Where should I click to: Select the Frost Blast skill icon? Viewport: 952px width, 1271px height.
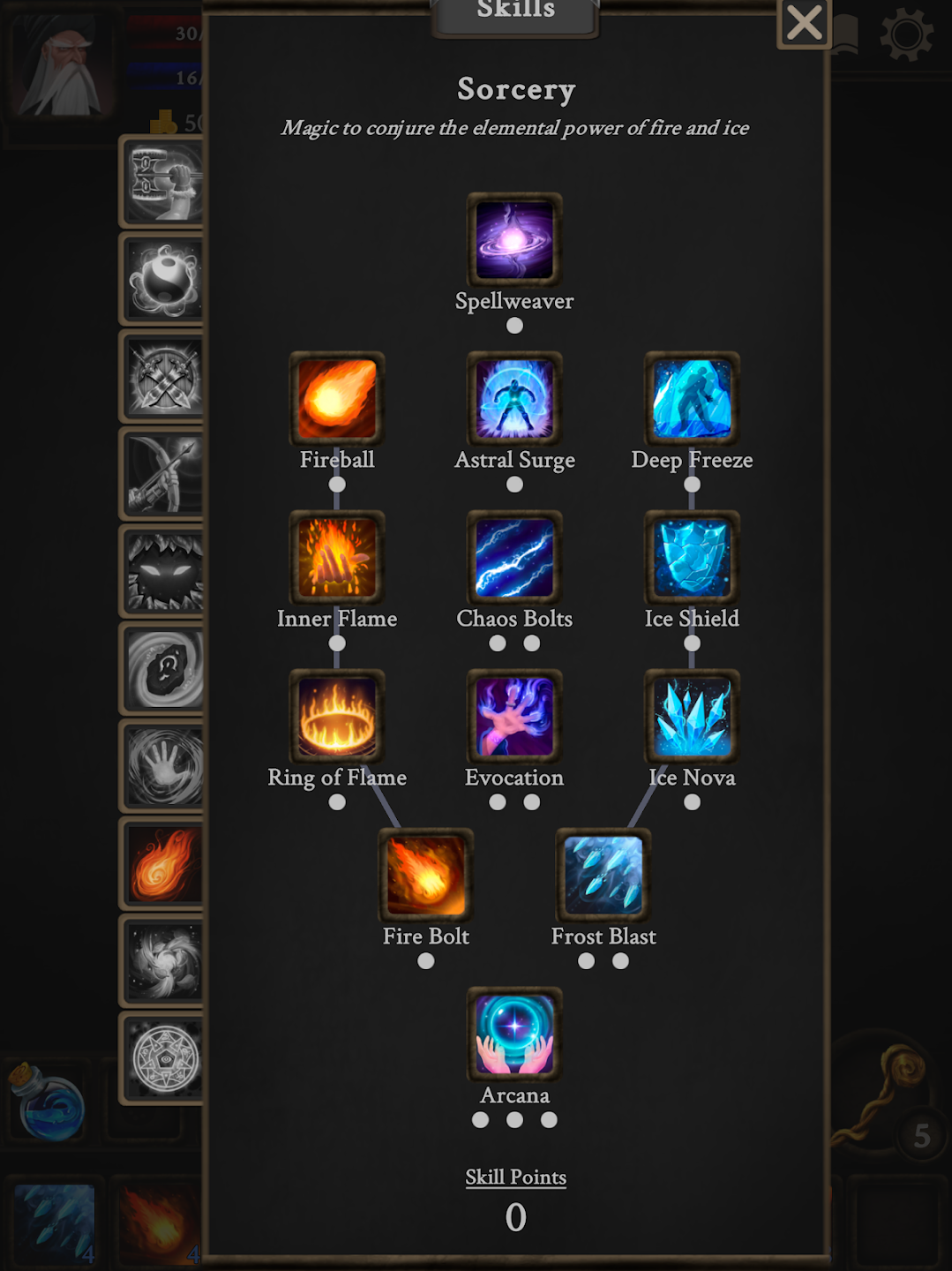click(x=603, y=875)
